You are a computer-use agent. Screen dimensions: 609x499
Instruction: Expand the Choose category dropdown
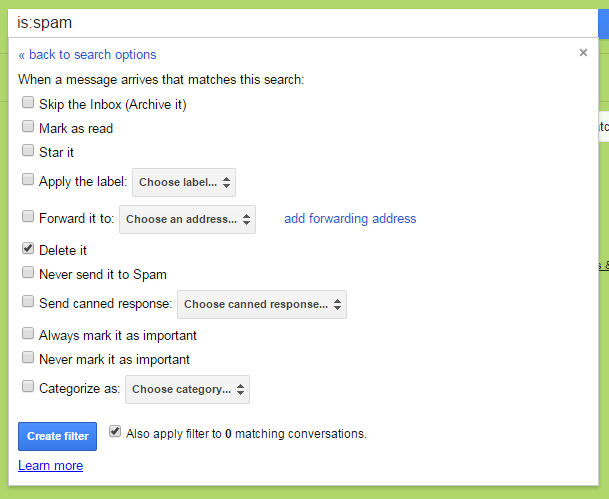pos(189,389)
